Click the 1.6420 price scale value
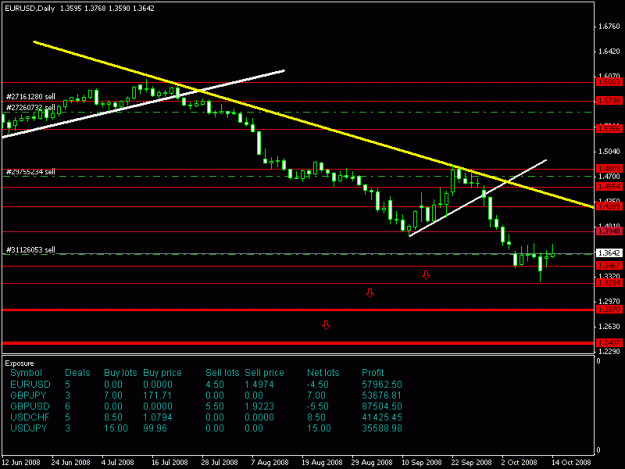The image size is (625, 469). (x=609, y=51)
